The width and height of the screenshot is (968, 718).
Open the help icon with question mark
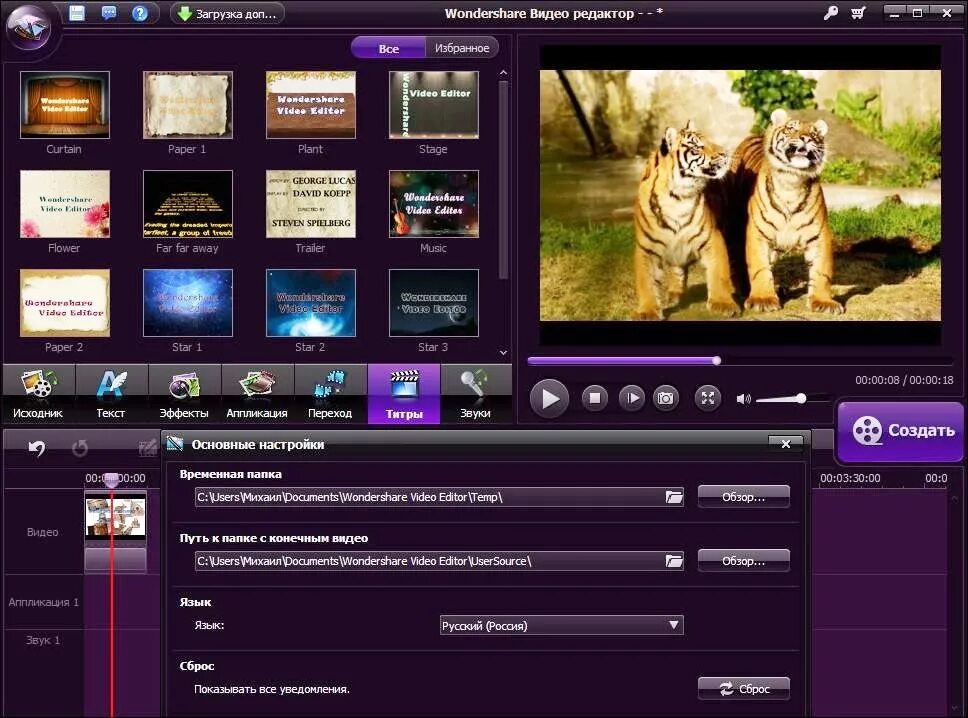point(140,12)
